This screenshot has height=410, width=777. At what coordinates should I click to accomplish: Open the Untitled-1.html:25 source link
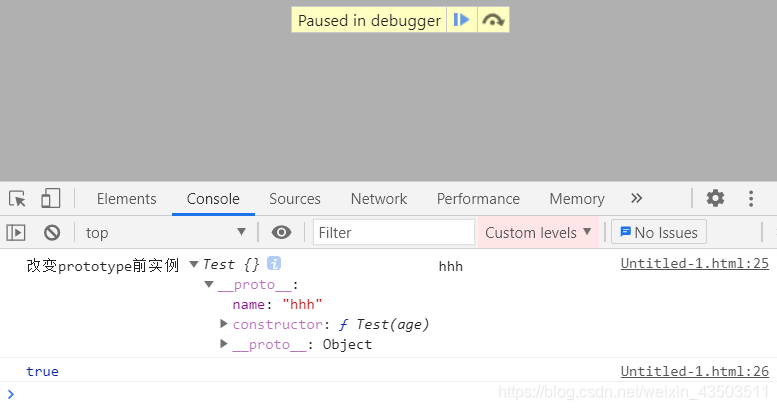click(x=694, y=263)
